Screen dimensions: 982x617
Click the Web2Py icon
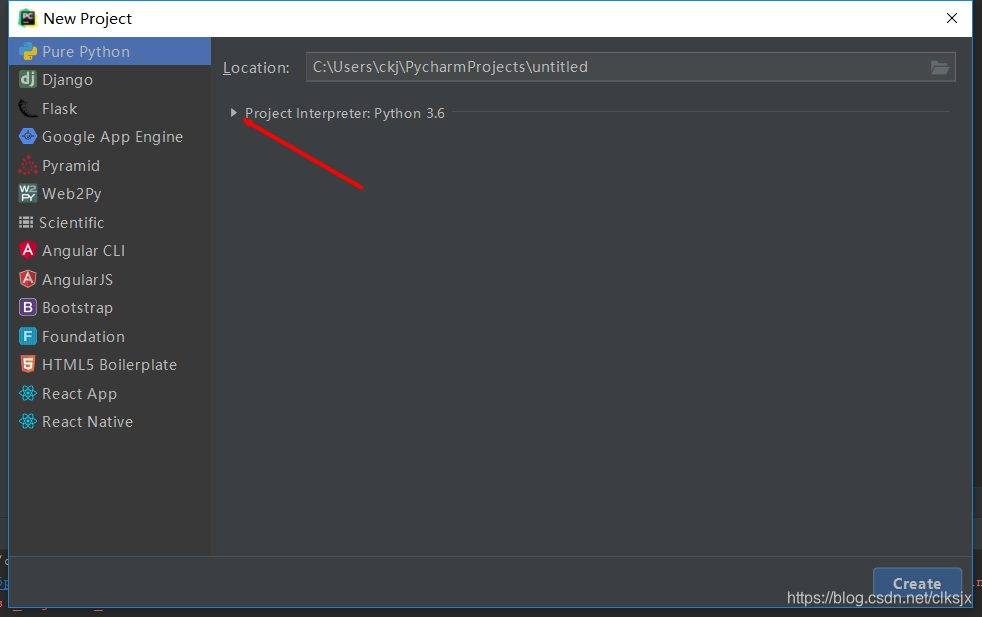[28, 193]
